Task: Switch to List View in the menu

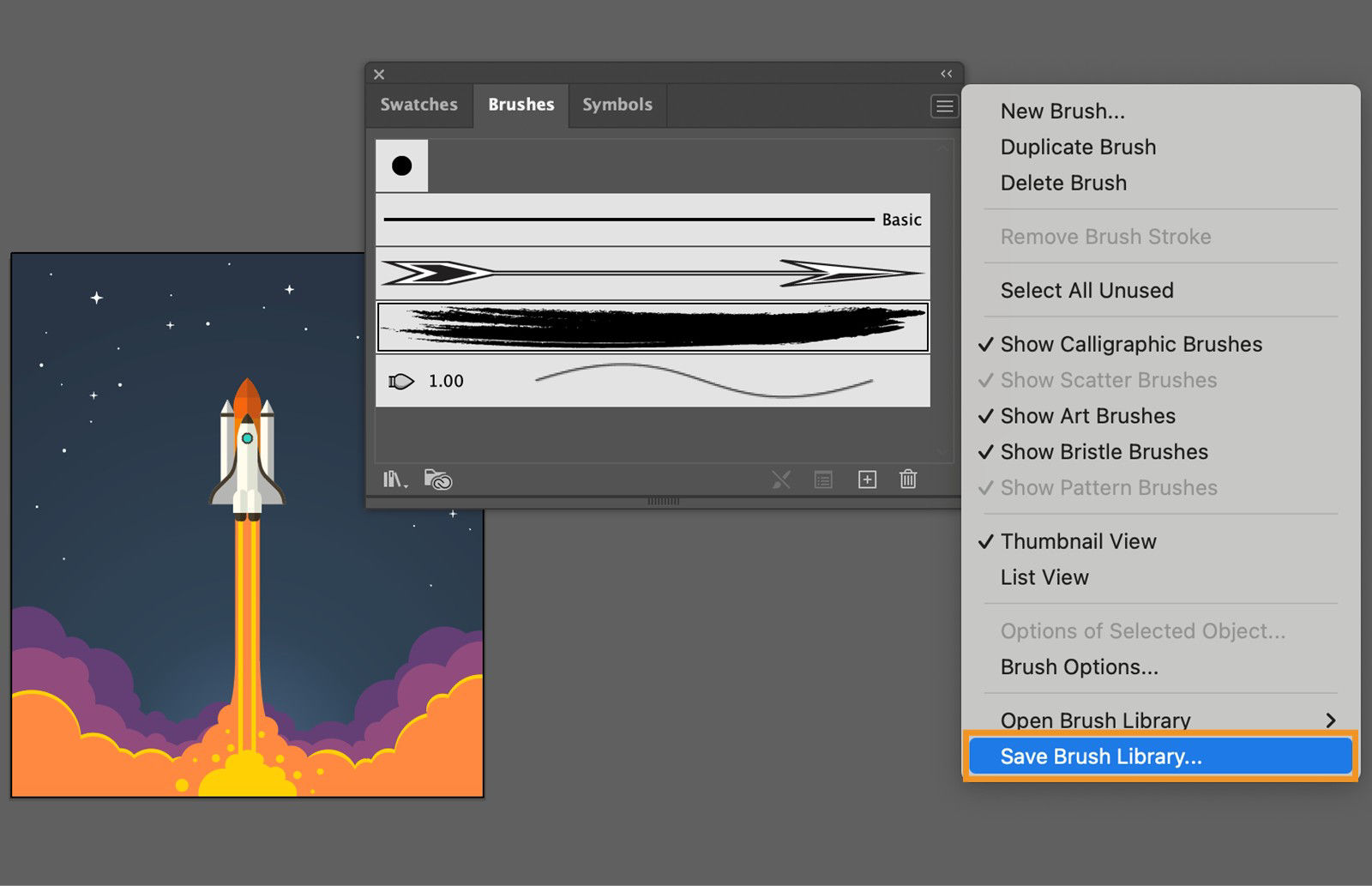Action: (1044, 577)
